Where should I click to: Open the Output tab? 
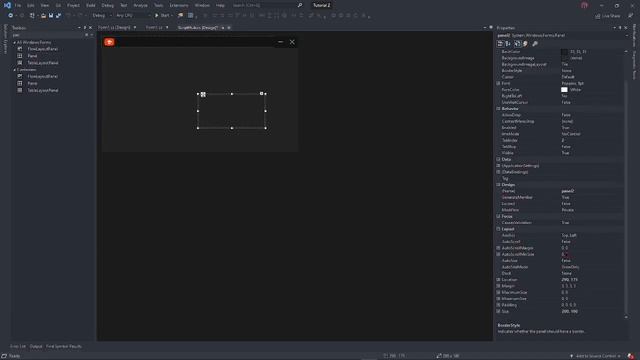(36, 347)
